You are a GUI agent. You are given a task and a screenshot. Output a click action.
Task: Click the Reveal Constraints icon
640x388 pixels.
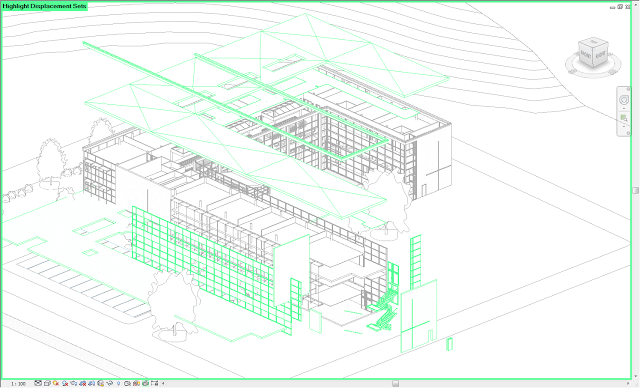pos(154,383)
